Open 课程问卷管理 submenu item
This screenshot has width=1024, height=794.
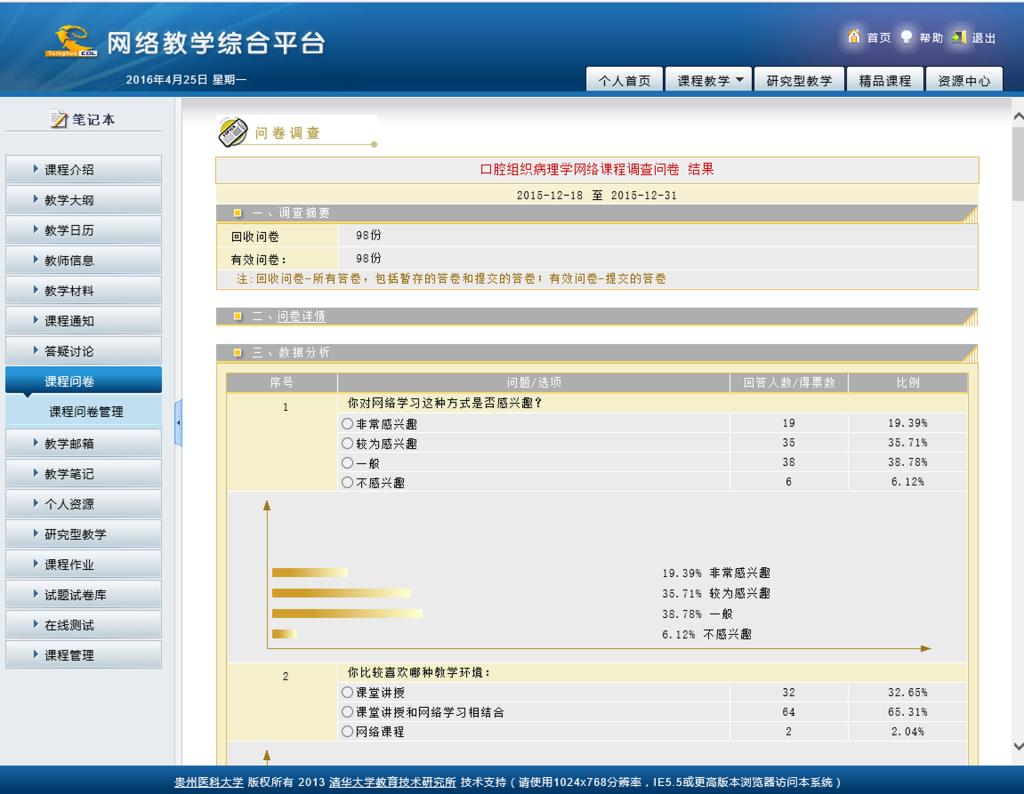[86, 411]
